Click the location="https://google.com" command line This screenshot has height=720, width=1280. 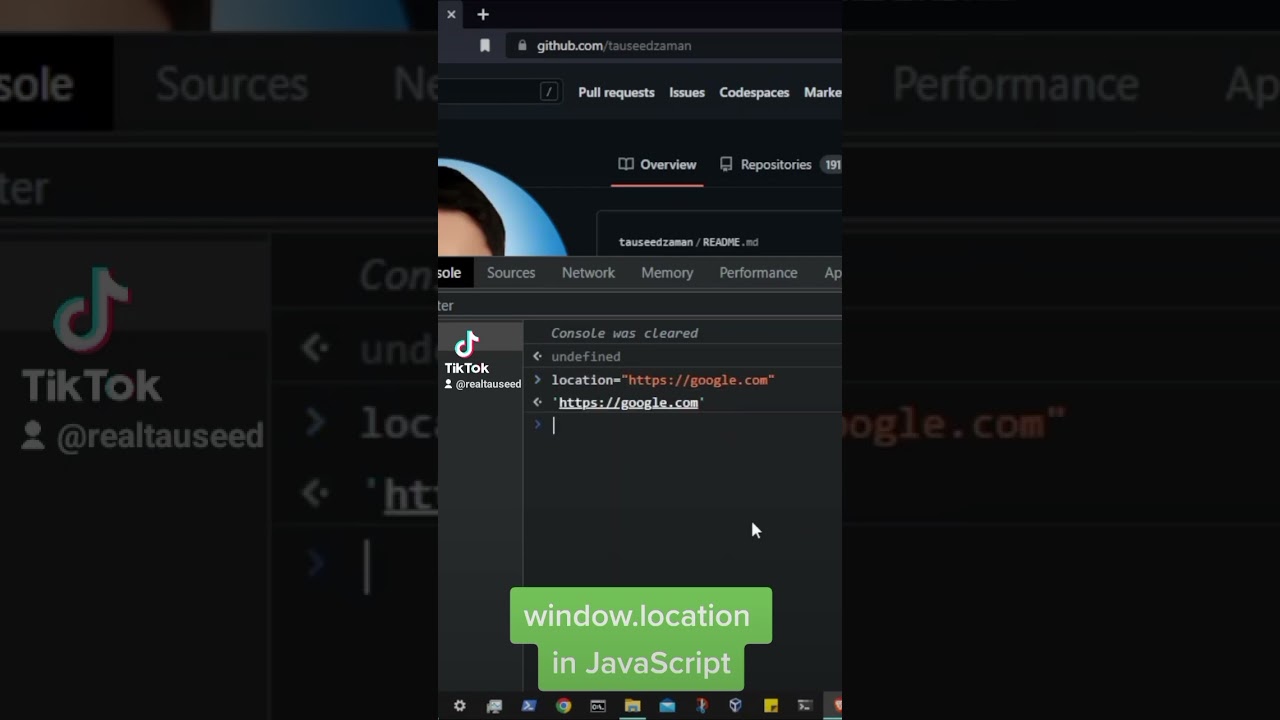[x=663, y=380]
